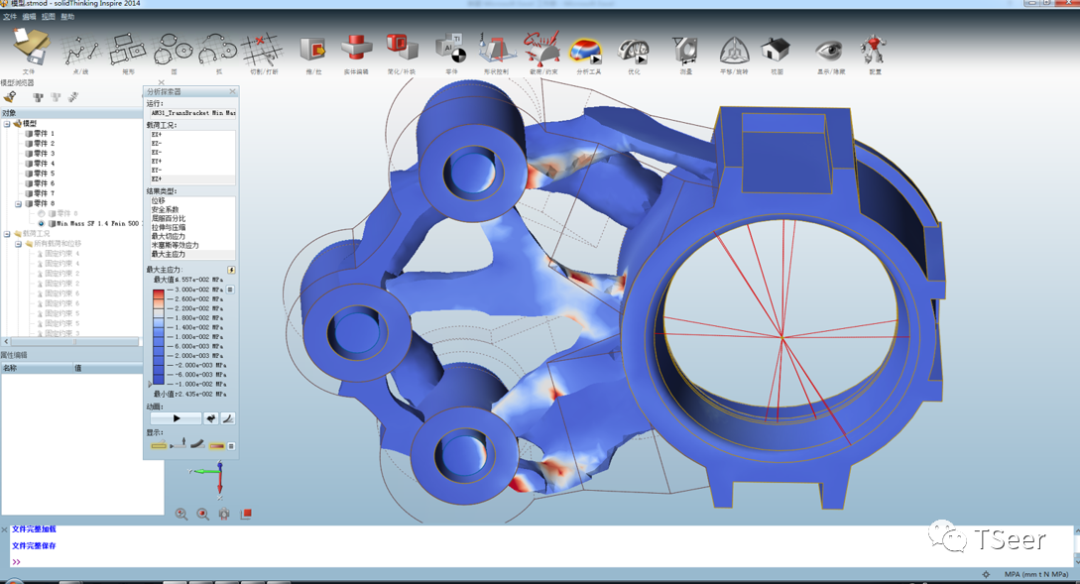This screenshot has height=584, width=1080.
Task: Open the 显示/隐藏 (Show/Hide) tool
Action: tap(830, 48)
